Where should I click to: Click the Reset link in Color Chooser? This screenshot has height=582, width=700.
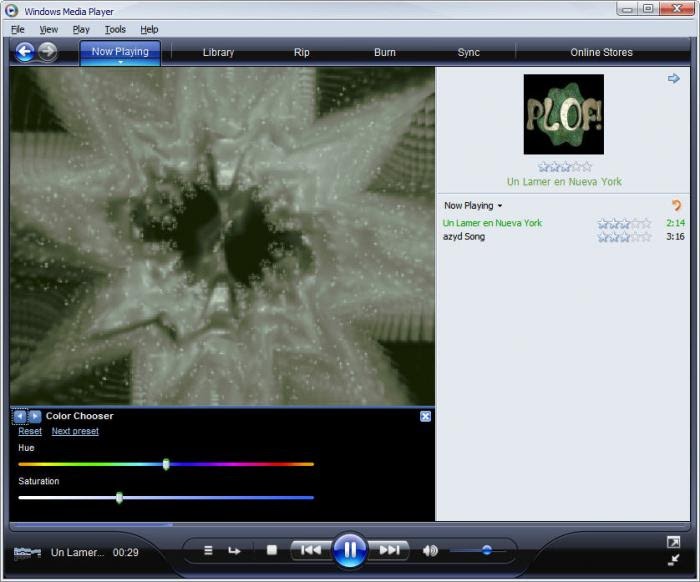click(30, 431)
